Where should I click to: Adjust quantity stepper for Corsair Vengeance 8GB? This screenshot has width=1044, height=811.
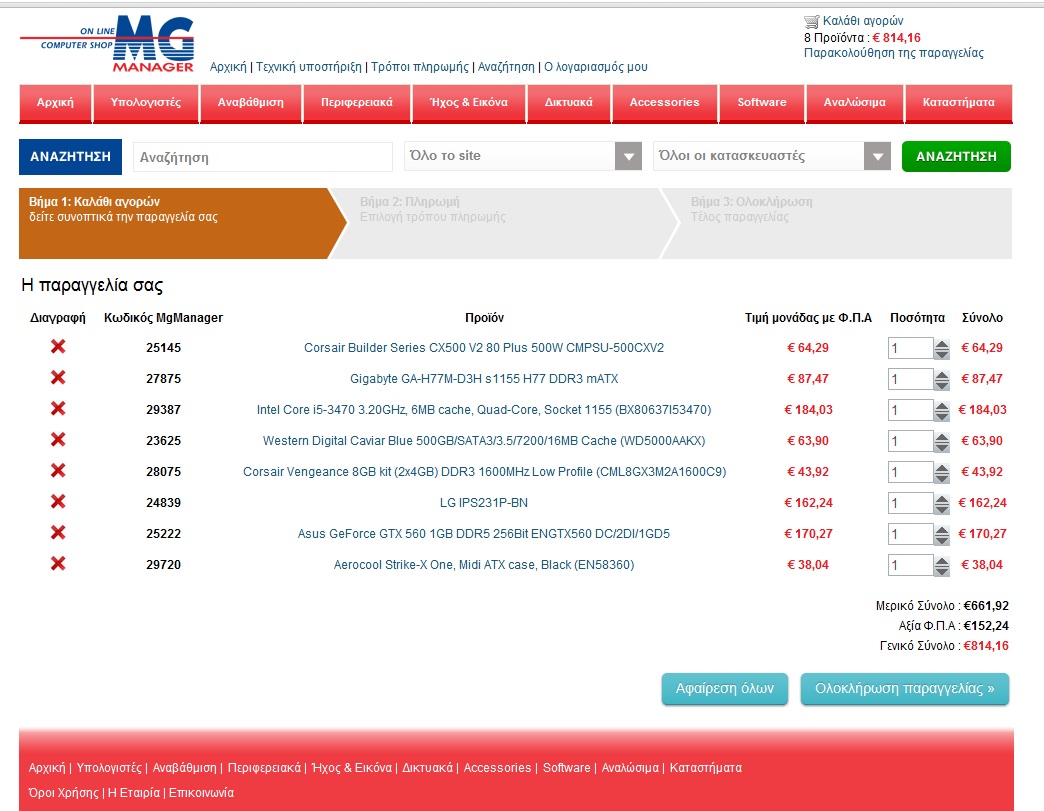(941, 472)
